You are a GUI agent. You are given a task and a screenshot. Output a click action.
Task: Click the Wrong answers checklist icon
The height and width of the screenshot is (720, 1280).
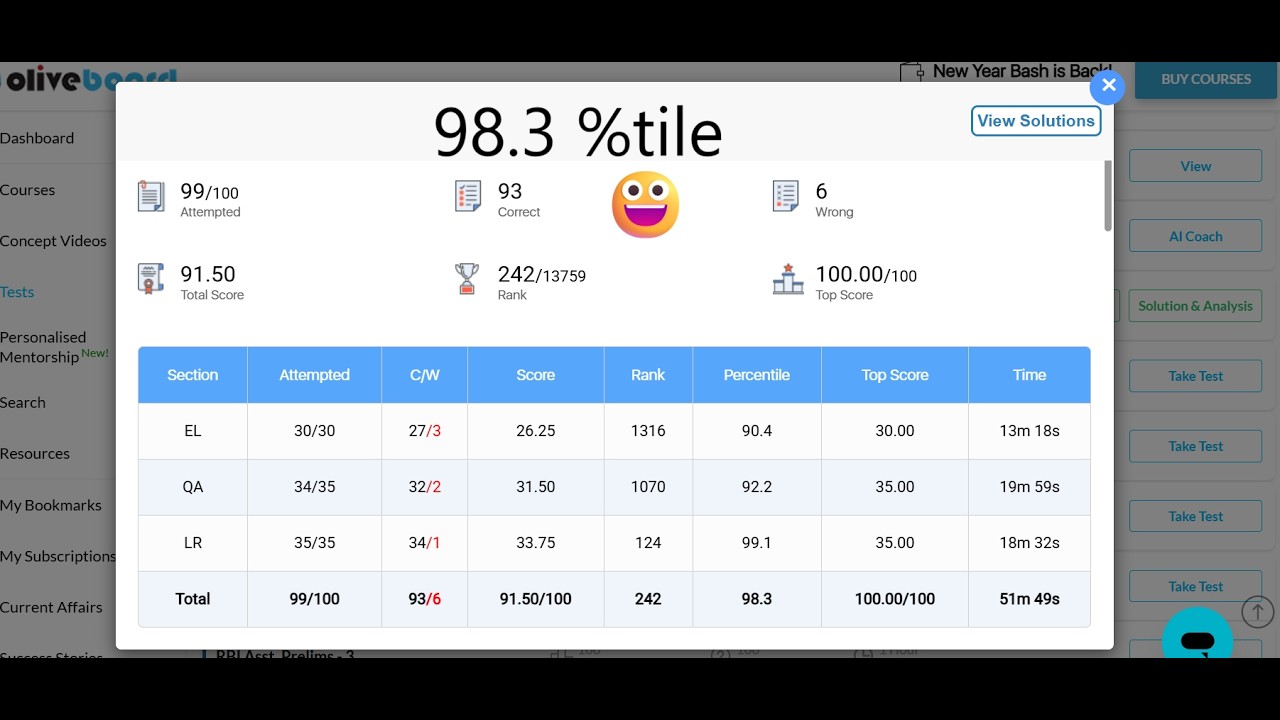point(786,197)
